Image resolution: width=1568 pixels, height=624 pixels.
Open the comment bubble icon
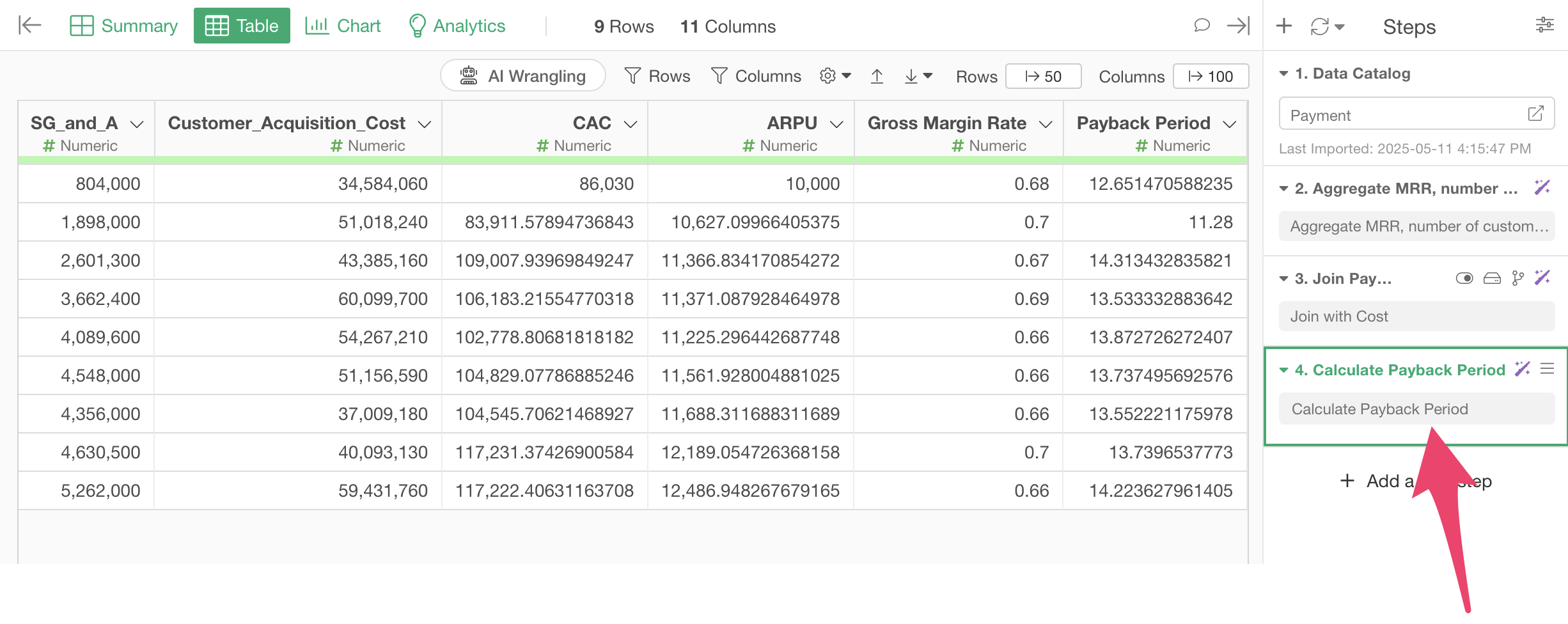1202,26
